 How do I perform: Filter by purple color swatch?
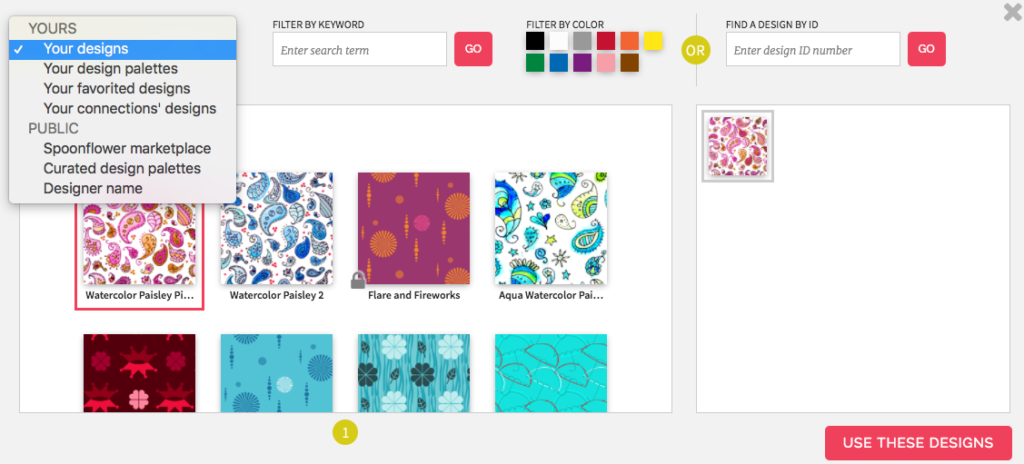click(582, 63)
